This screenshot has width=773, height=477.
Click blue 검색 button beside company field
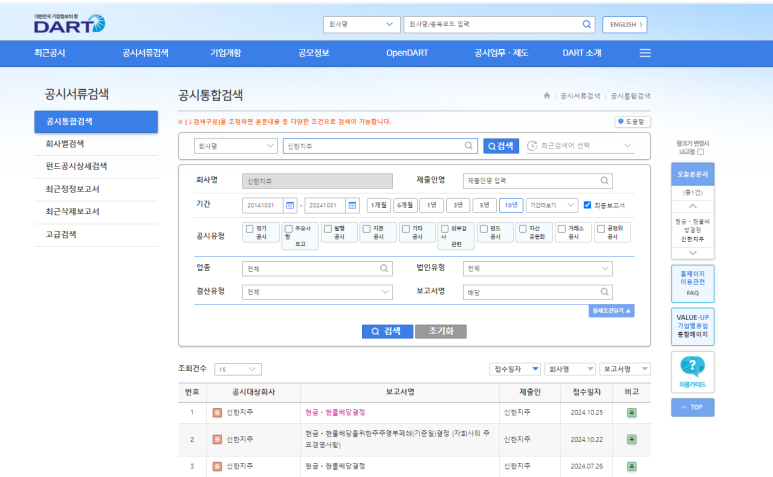pyautogui.click(x=501, y=146)
